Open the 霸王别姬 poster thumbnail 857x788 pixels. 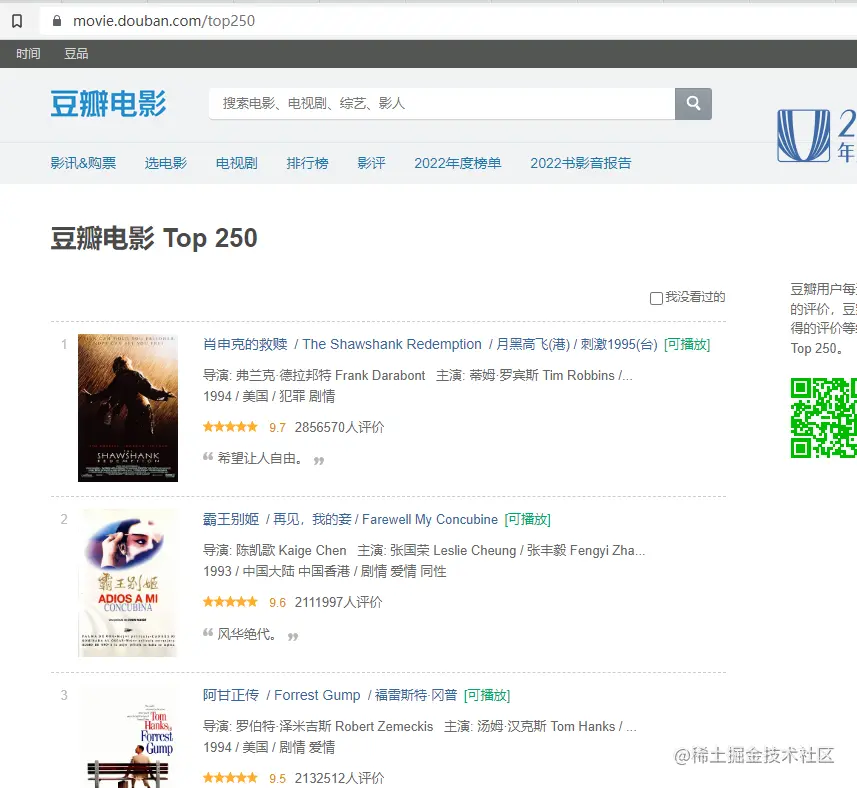pos(128,583)
